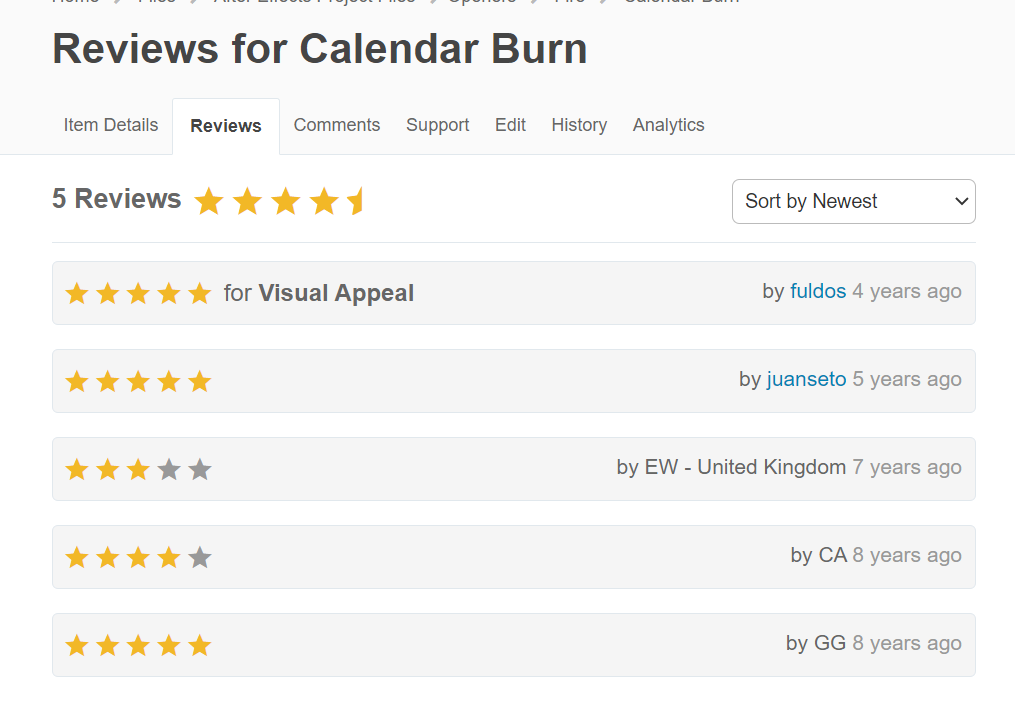The width and height of the screenshot is (1015, 715).
Task: Expand the Sort by Newest dropdown
Action: click(x=854, y=201)
